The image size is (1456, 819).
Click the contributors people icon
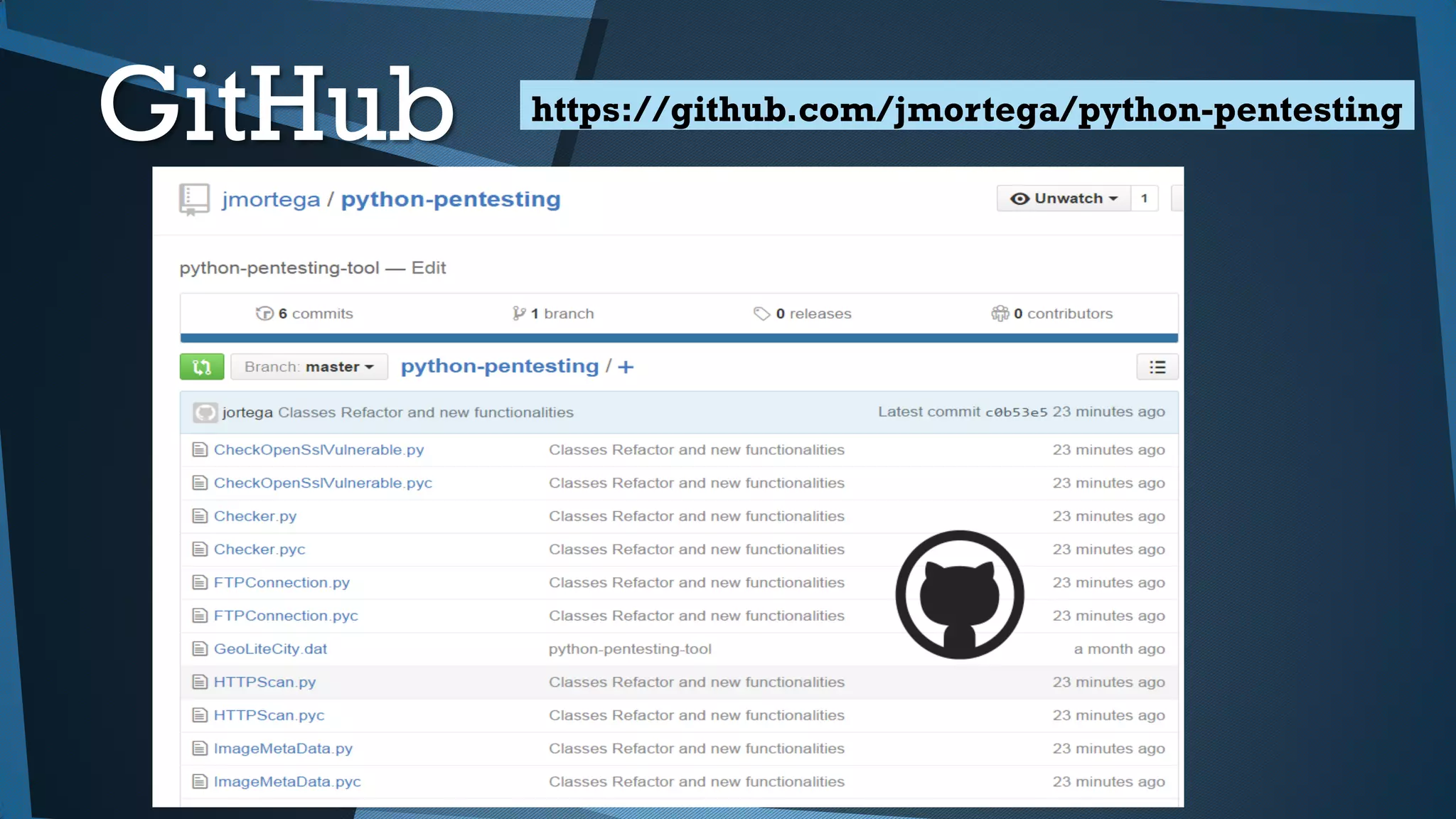[1000, 314]
